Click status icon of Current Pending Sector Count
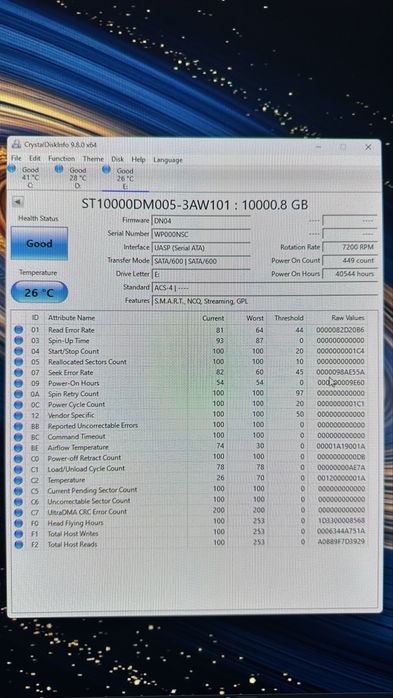This screenshot has width=393, height=698. click(19, 491)
